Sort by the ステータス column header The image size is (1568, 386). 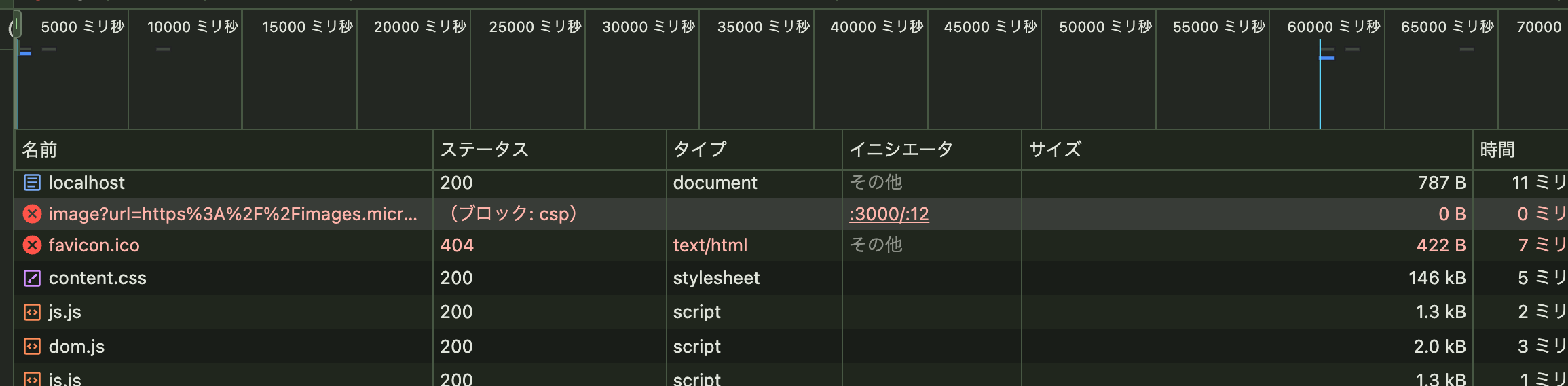pyautogui.click(x=484, y=150)
